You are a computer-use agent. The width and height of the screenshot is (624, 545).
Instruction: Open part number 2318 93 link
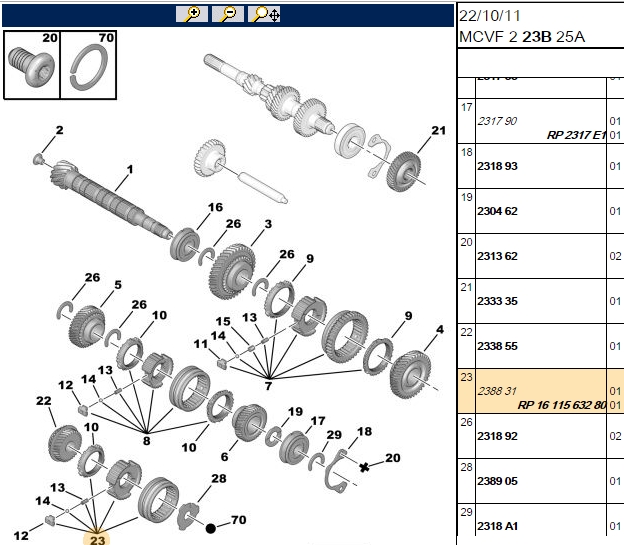[x=497, y=166]
